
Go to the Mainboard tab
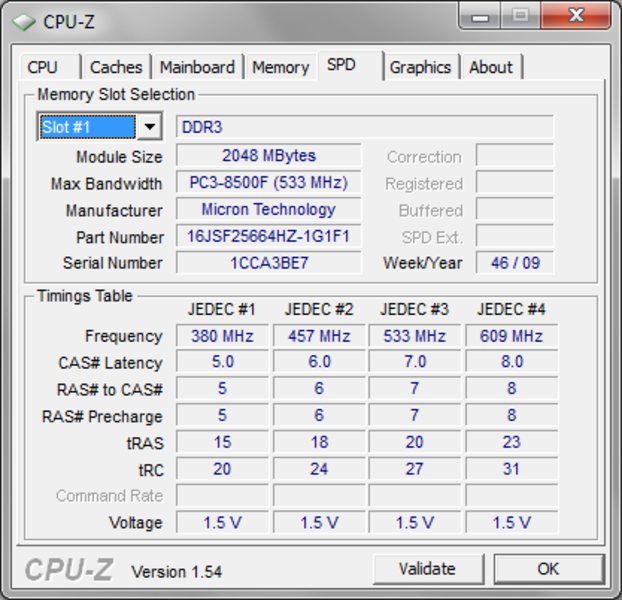pyautogui.click(x=197, y=67)
